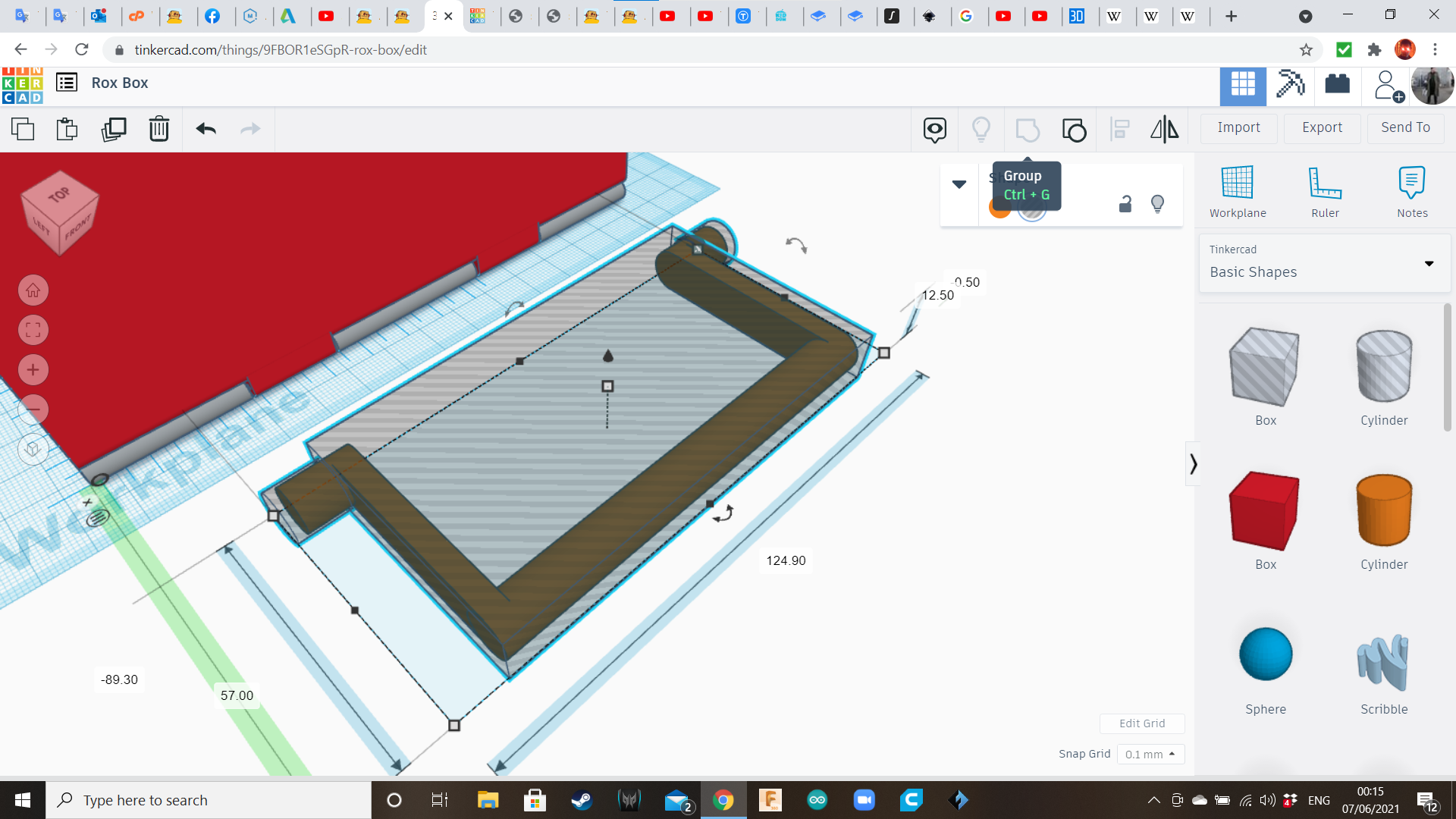Click the Import button
The height and width of the screenshot is (819, 1456).
(1238, 128)
